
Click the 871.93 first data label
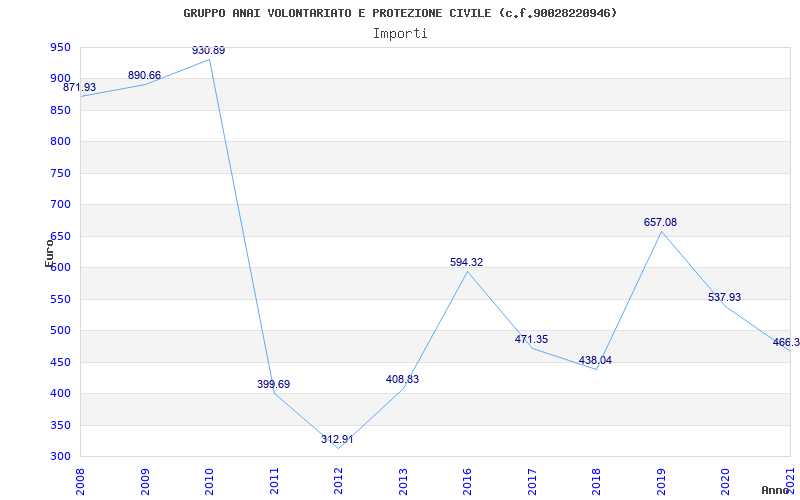point(80,88)
